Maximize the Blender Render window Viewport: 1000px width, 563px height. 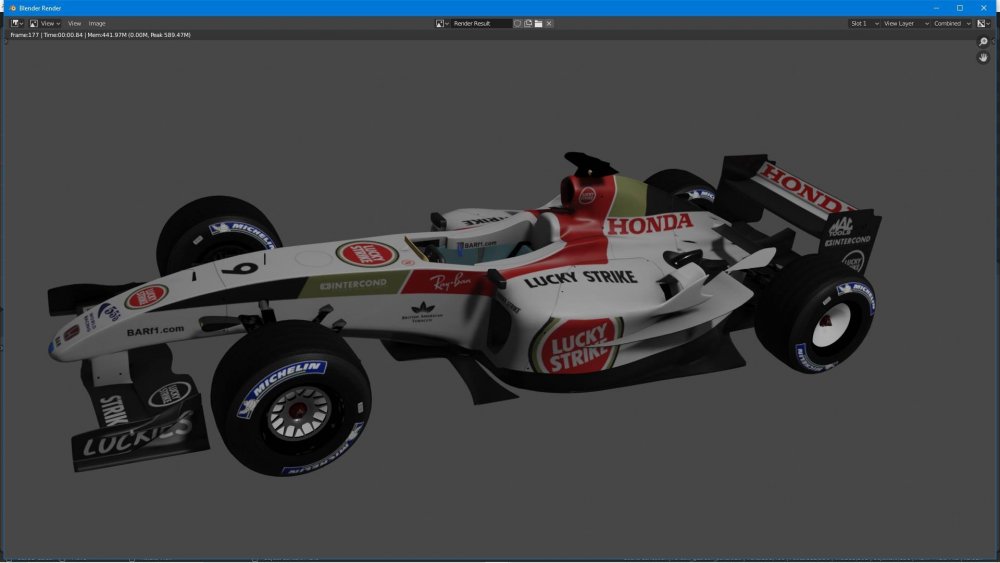(x=959, y=8)
